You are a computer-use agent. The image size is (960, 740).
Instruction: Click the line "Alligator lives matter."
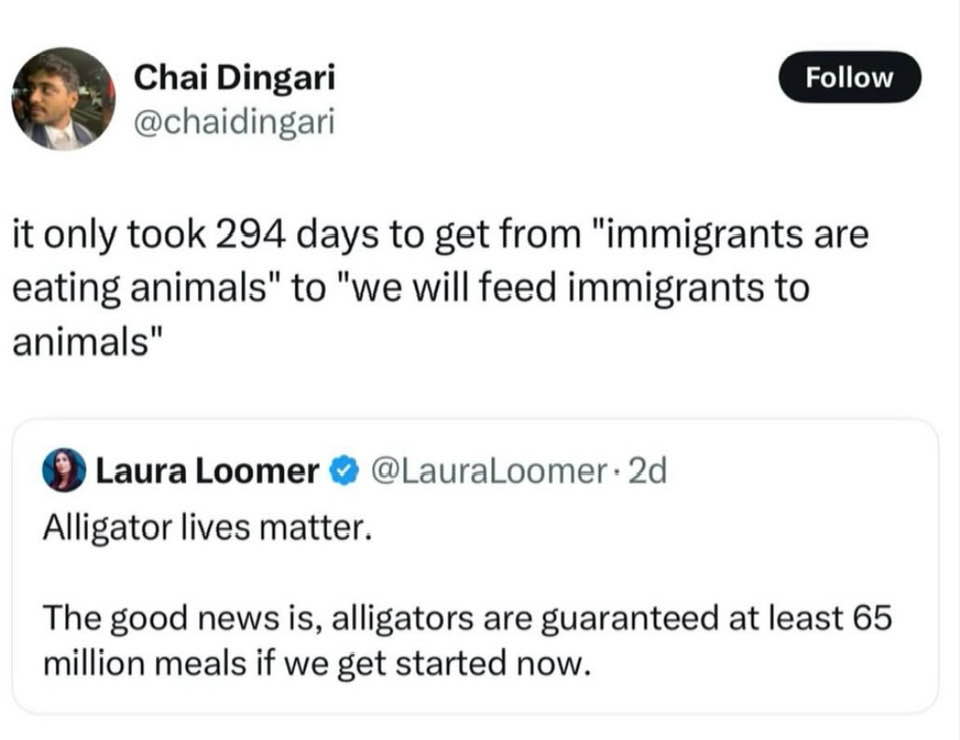207,528
